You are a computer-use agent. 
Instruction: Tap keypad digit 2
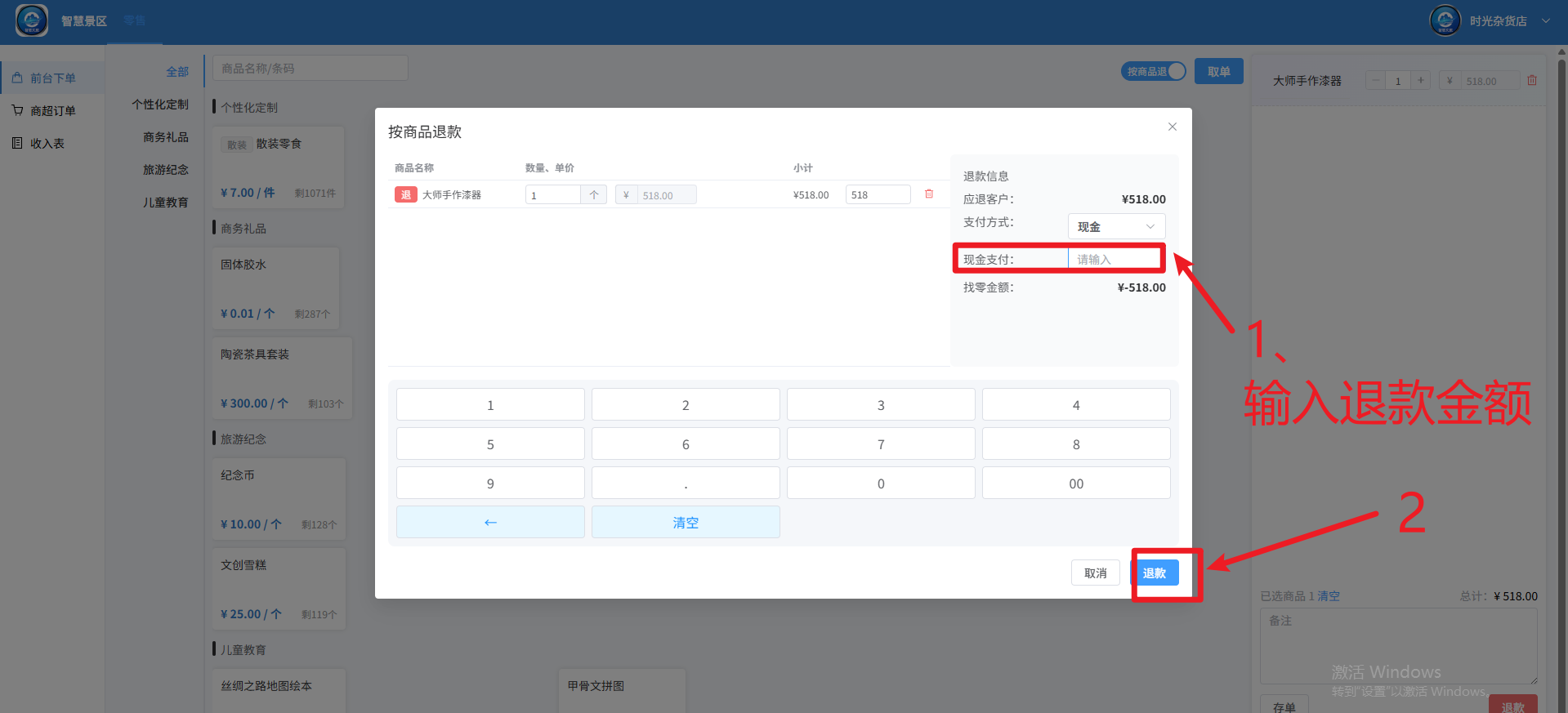coord(686,404)
